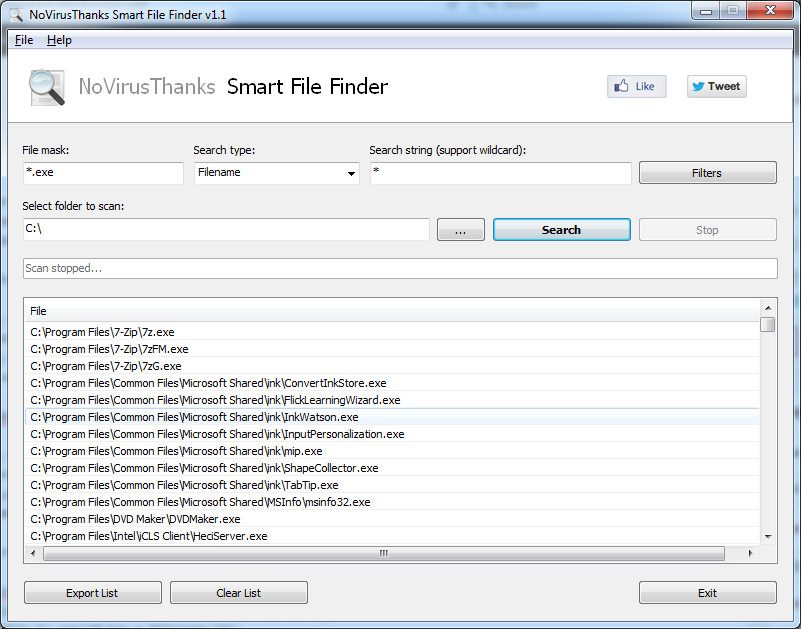This screenshot has width=801, height=629.
Task: Select the mip.exe result row
Action: (x=392, y=451)
